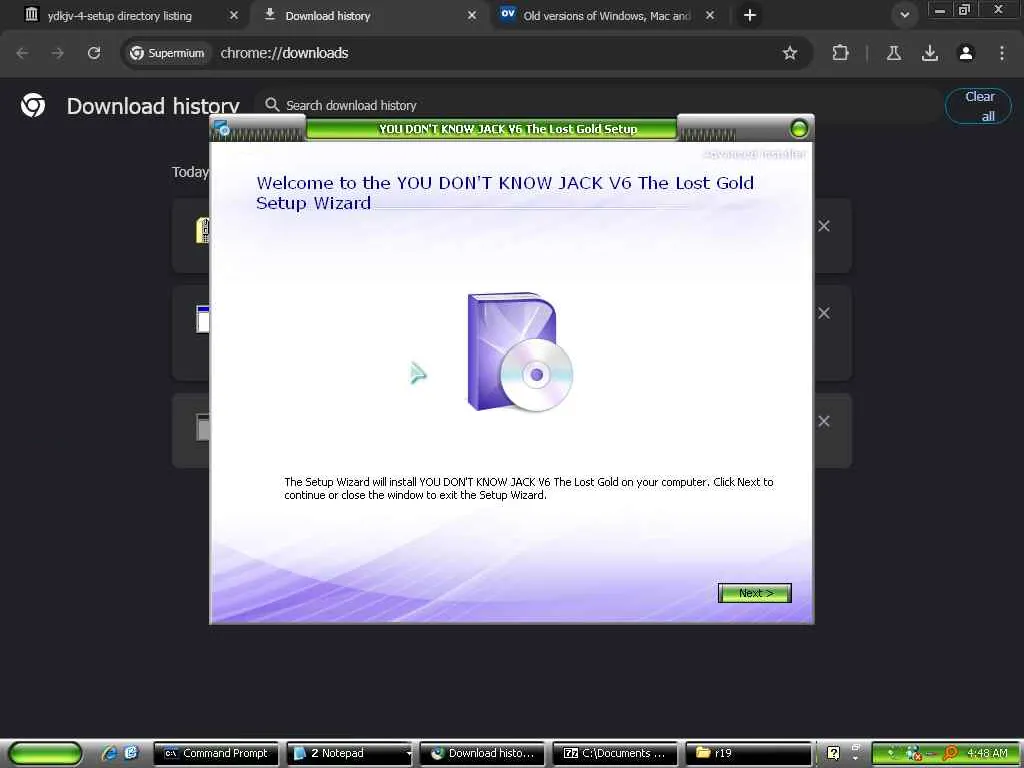1024x768 pixels.
Task: Bookmark this page with star icon
Action: coord(790,53)
